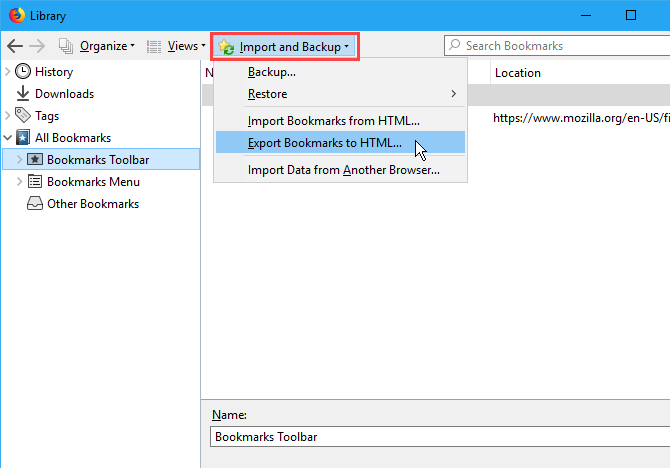Toggle the Import and Backup menu button
This screenshot has width=670, height=468.
pos(285,47)
